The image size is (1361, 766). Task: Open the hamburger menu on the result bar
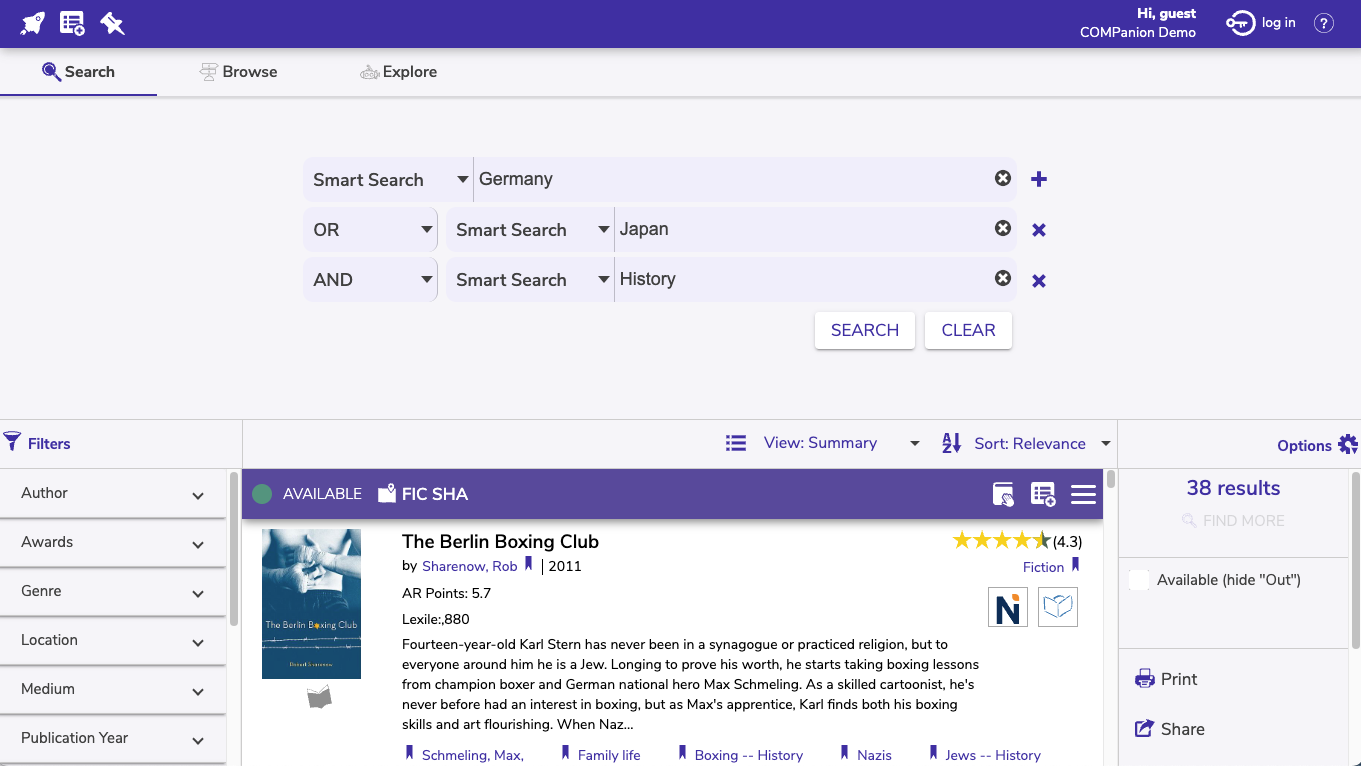tap(1083, 493)
